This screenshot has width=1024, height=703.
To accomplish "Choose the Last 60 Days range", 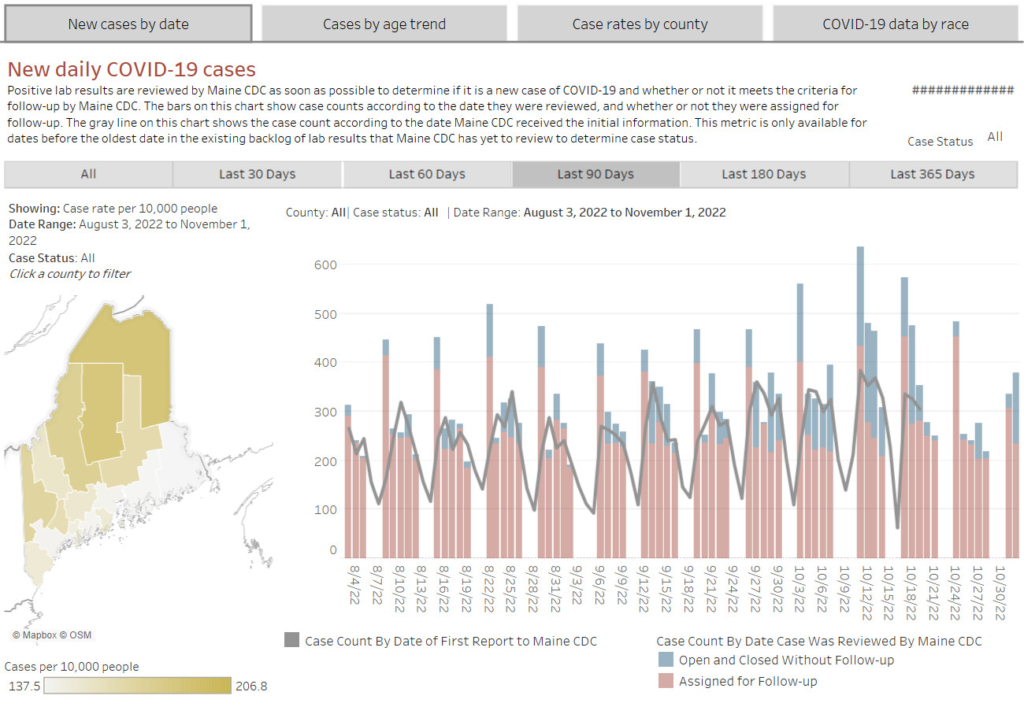I will coord(427,174).
